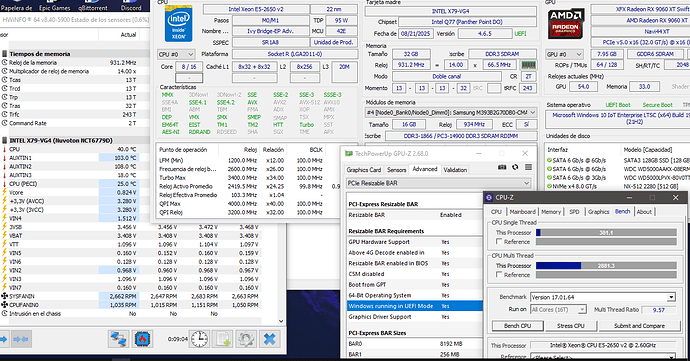Take a GPU-Z screenshot with camera icon
Image resolution: width=690 pixels, height=361 pixels.
(502, 167)
